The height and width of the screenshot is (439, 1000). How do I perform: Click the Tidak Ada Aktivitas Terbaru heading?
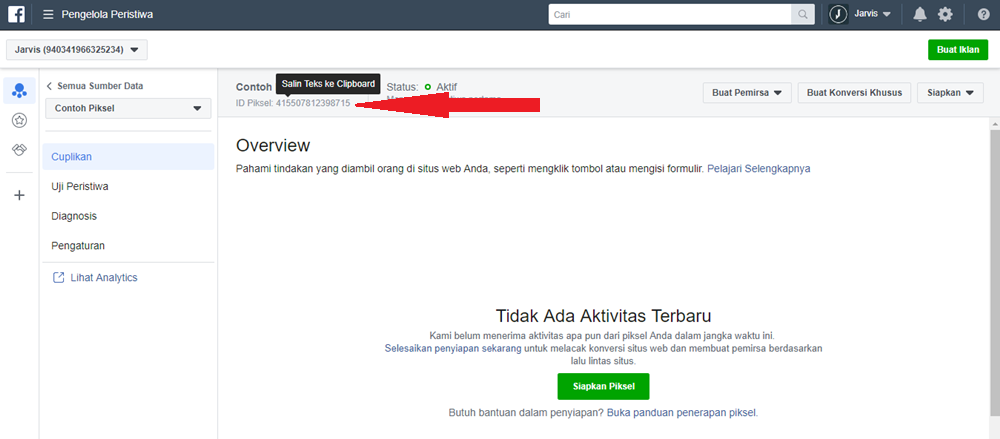(603, 316)
